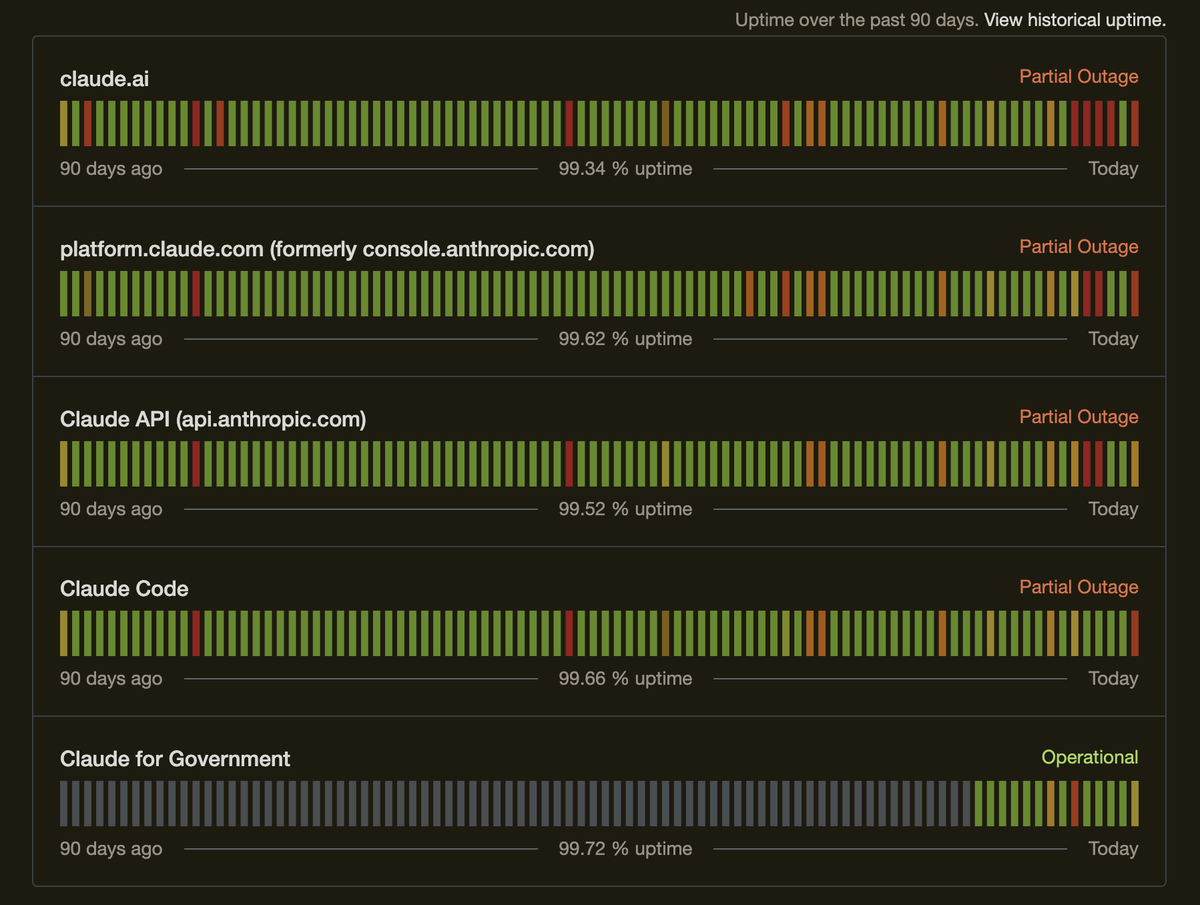Select the Claude Code component name
This screenshot has width=1200, height=905.
click(x=124, y=589)
